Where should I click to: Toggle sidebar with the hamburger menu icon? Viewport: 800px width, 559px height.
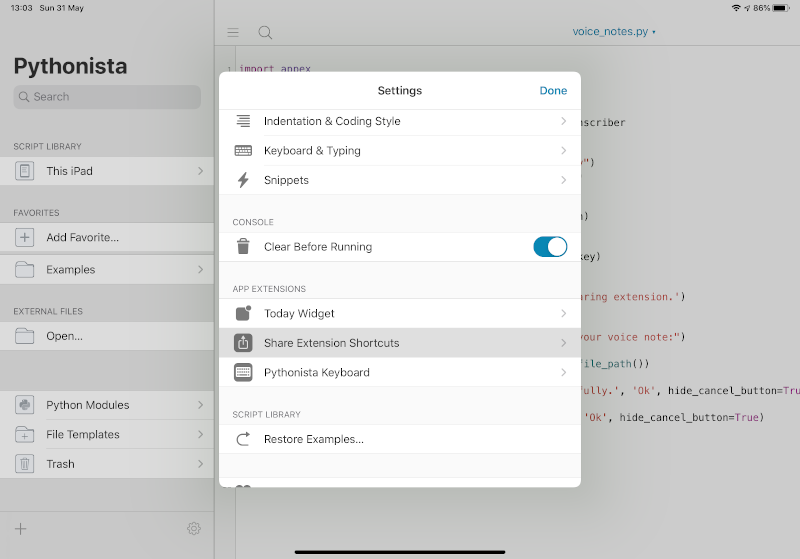click(233, 33)
